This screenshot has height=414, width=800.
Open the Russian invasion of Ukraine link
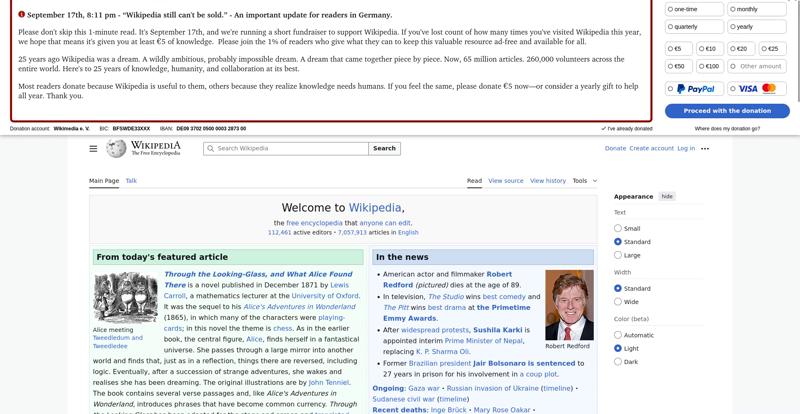(492, 388)
